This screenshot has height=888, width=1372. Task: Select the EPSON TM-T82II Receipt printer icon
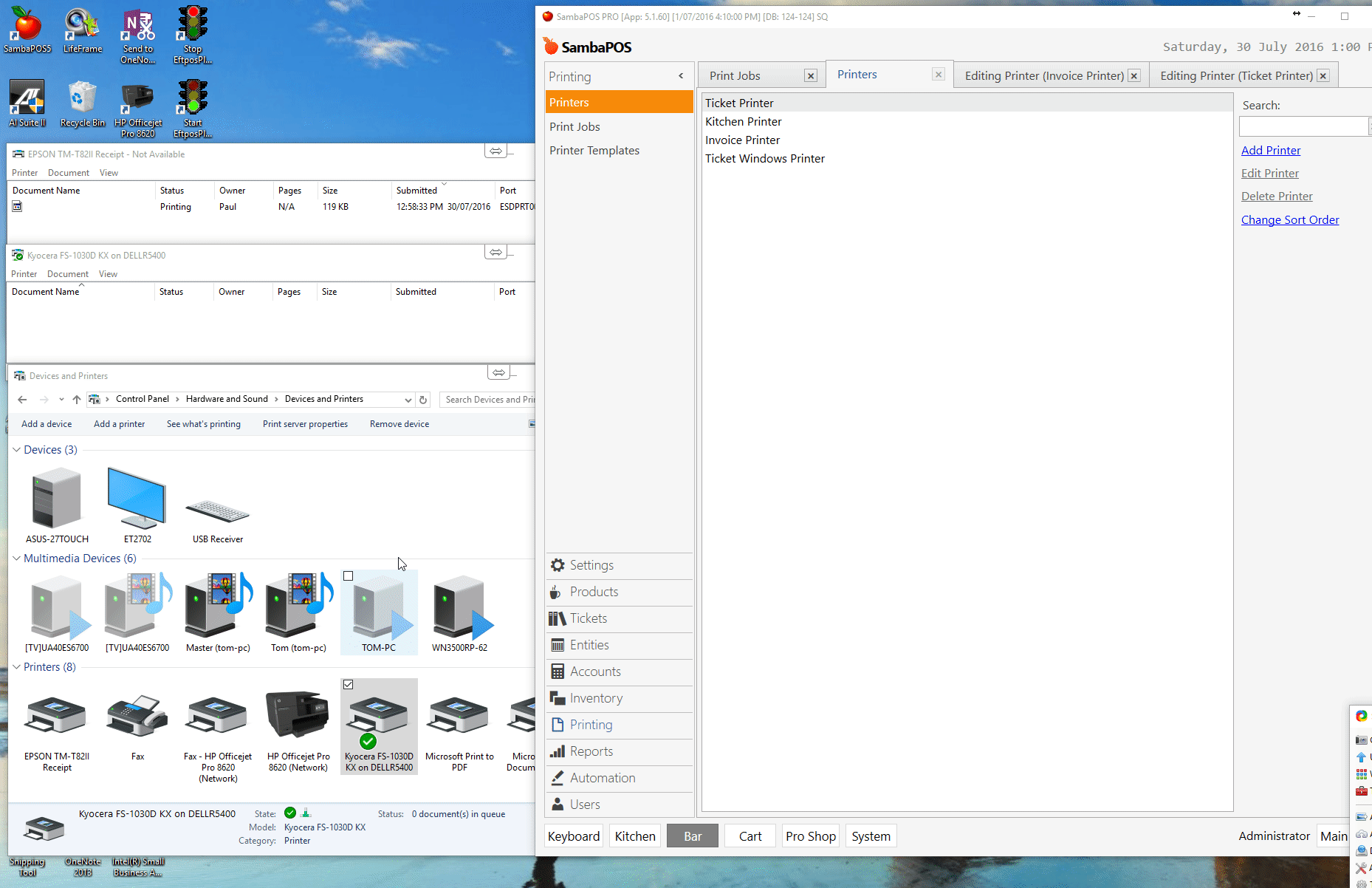[57, 731]
